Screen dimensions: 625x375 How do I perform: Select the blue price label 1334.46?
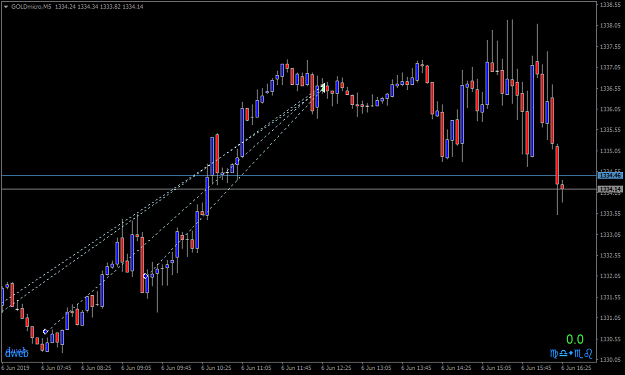tap(610, 176)
